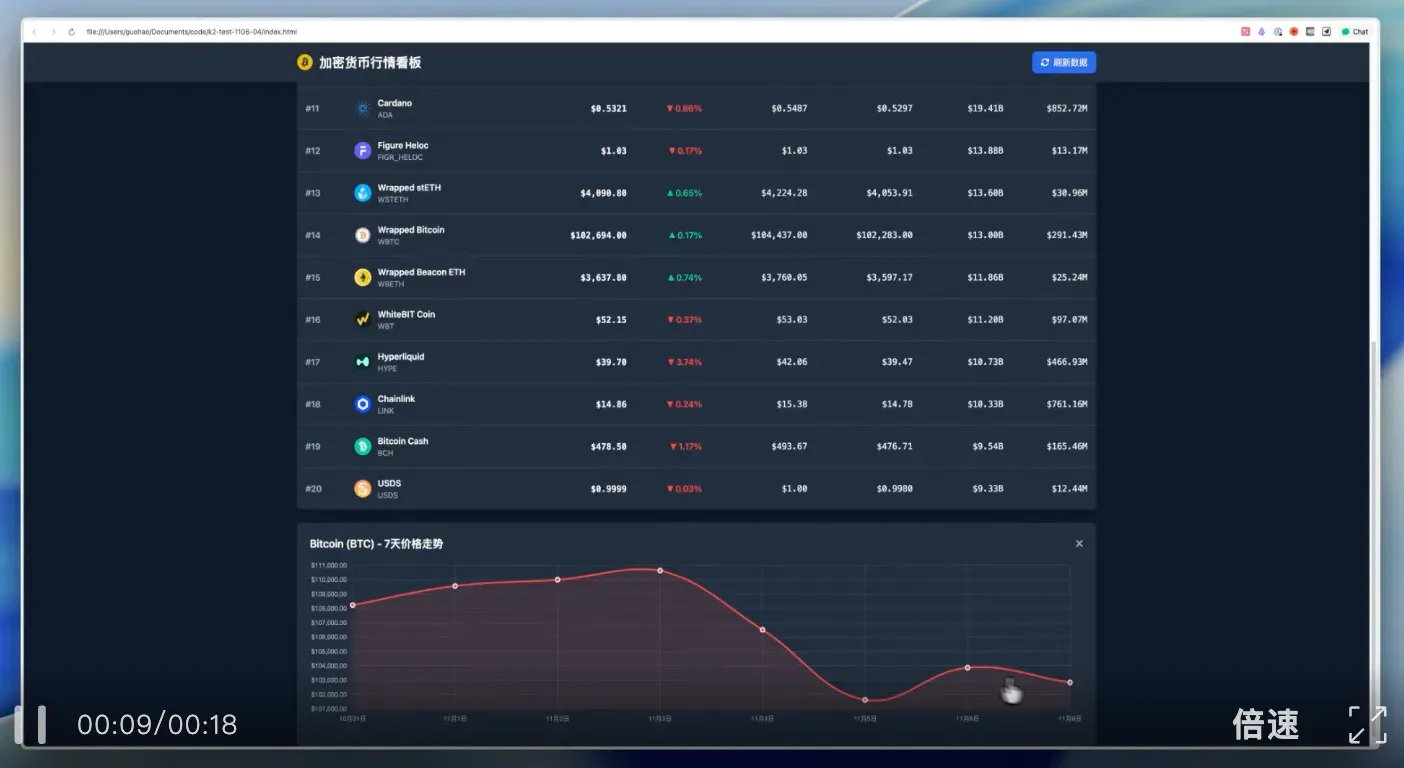Select the WhiteBIT Coin name
This screenshot has width=1404, height=768.
pyautogui.click(x=406, y=314)
